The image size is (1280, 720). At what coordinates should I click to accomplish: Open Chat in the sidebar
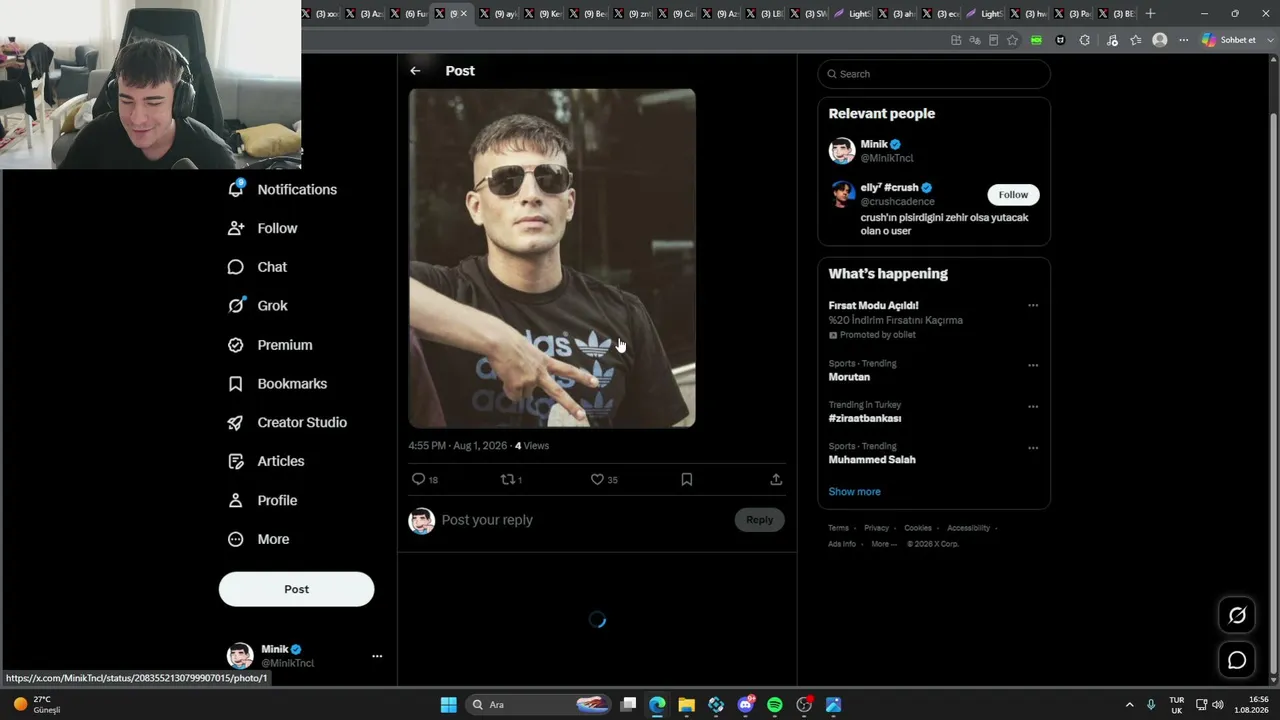[257, 267]
